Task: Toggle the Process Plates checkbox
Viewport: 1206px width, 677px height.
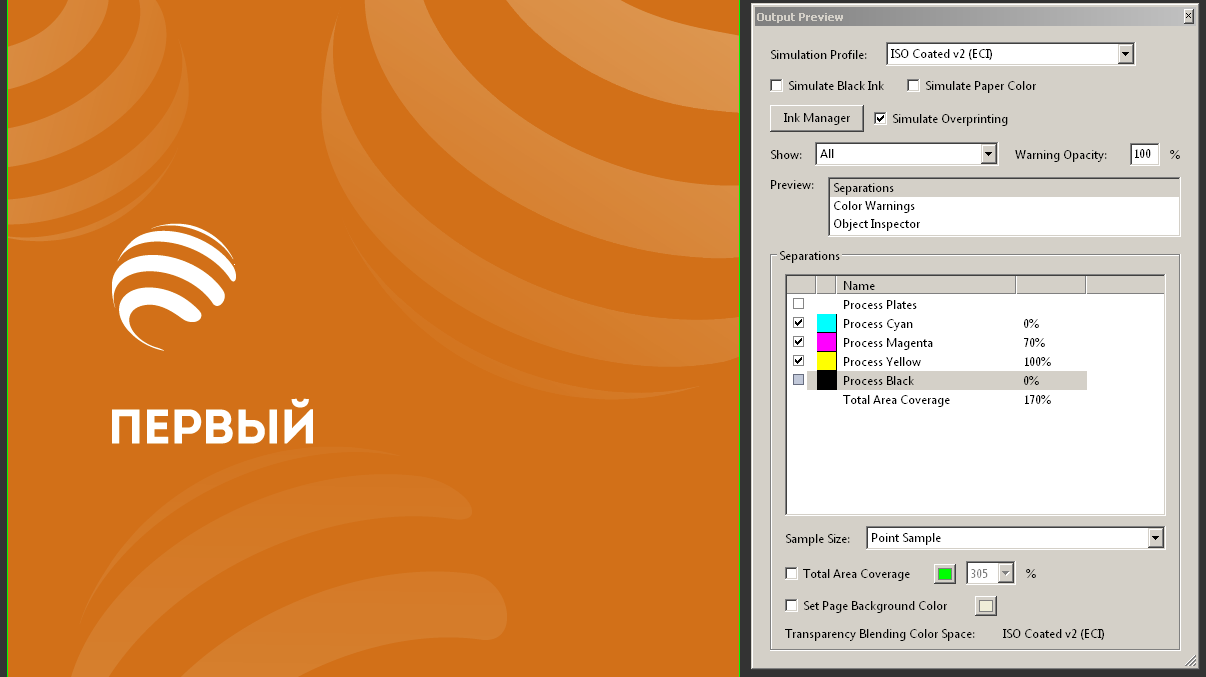Action: (x=798, y=304)
